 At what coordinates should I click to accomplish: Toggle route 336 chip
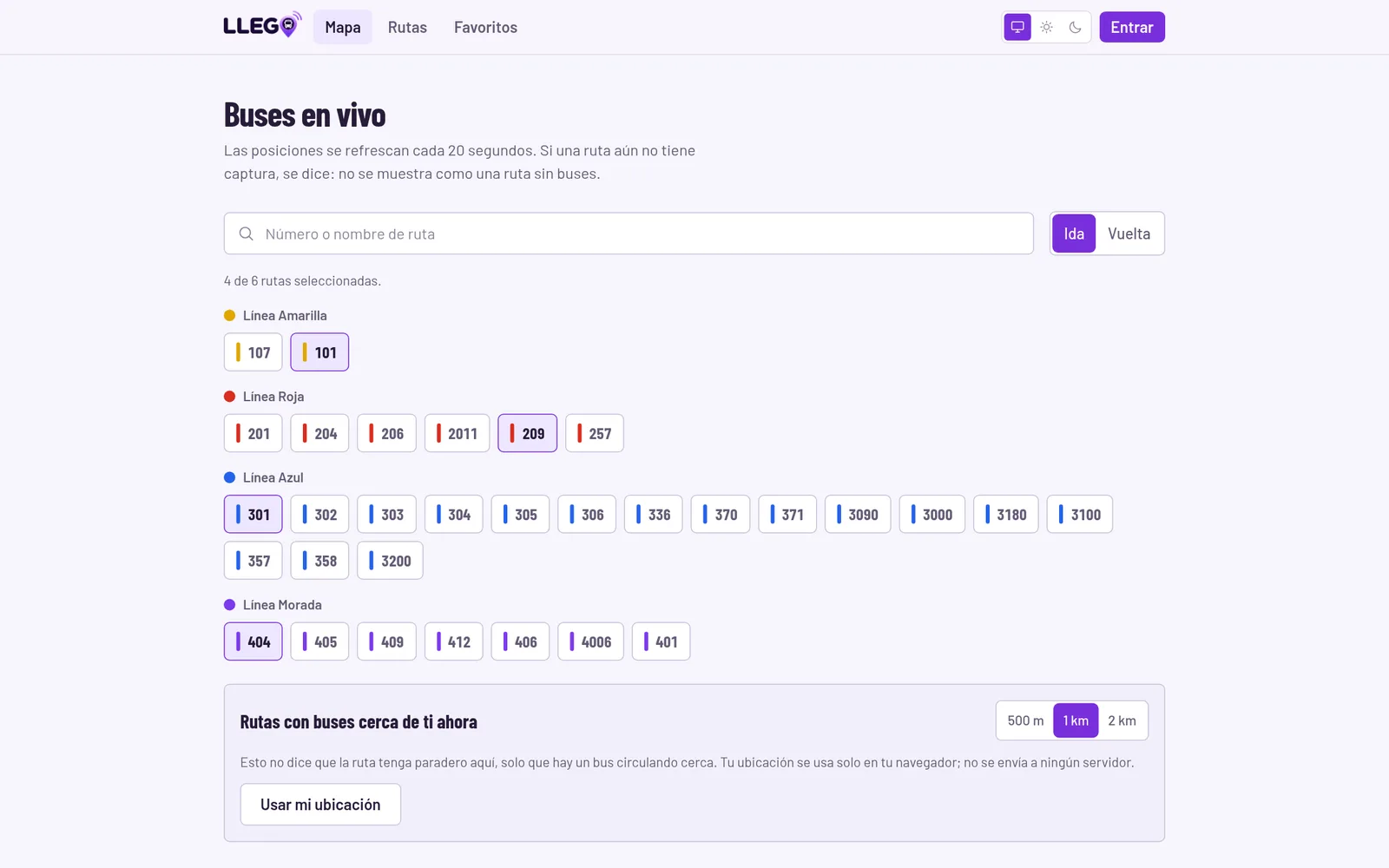tap(653, 514)
